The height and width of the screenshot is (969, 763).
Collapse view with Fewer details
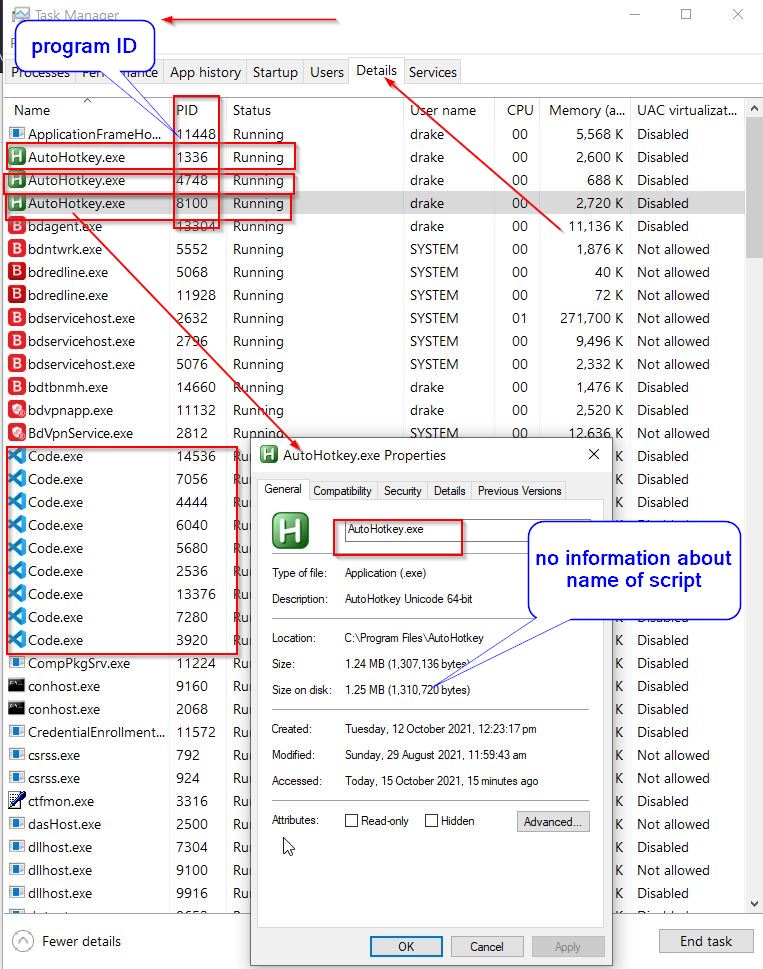(x=70, y=941)
